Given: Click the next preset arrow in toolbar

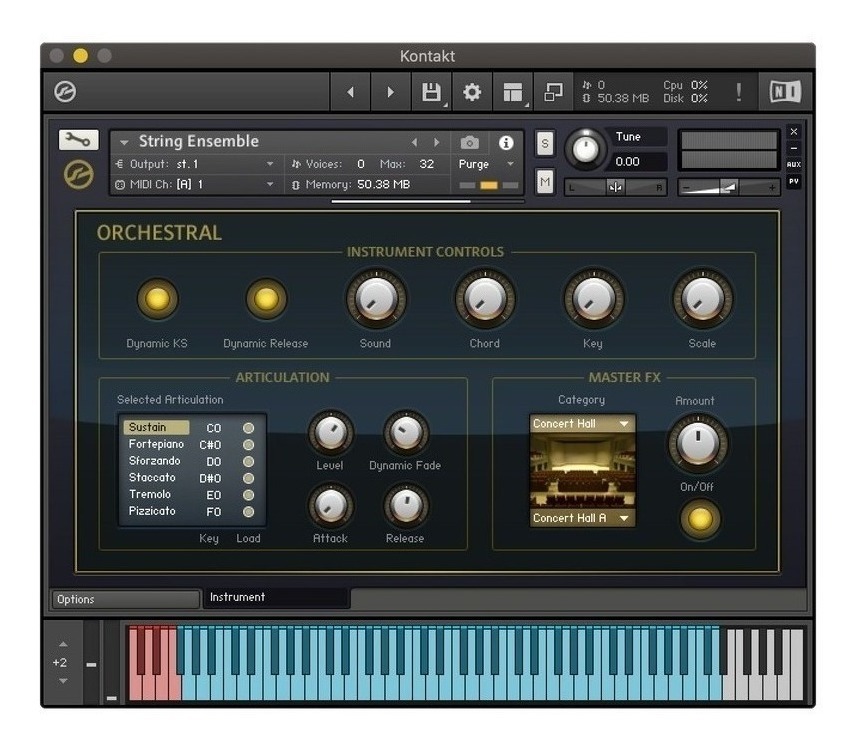Looking at the screenshot, I should (x=390, y=92).
